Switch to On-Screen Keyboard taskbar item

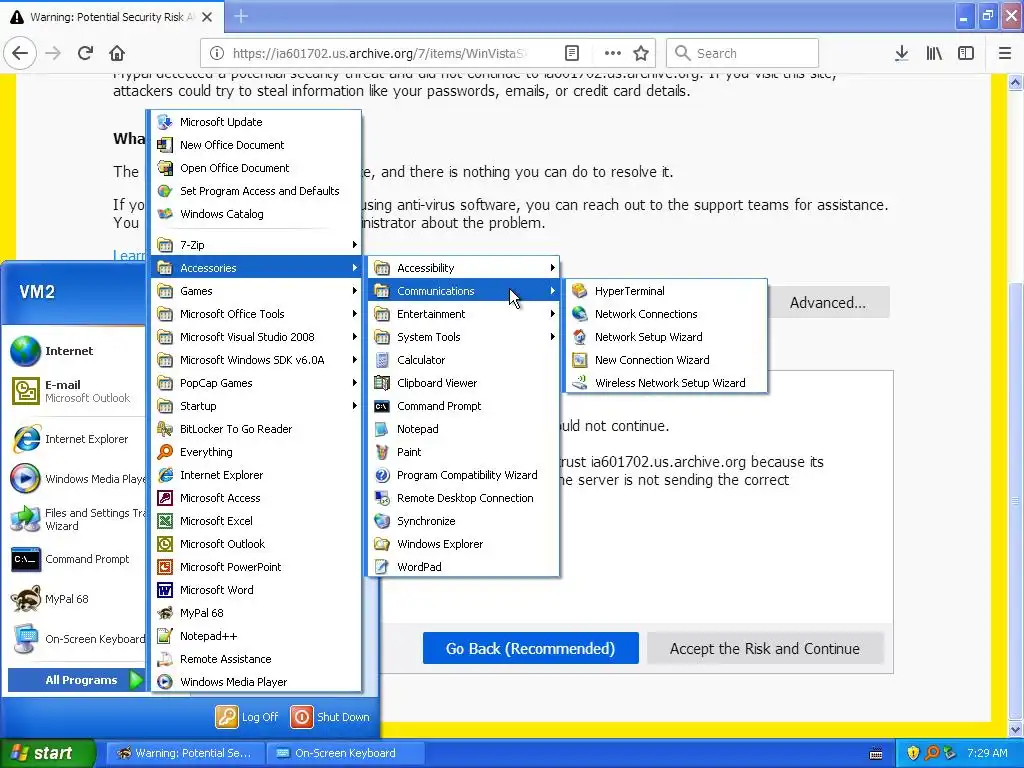(345, 753)
